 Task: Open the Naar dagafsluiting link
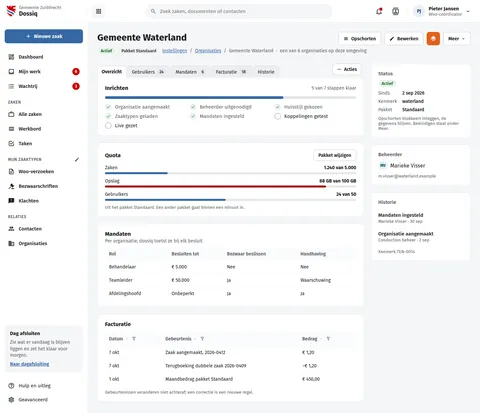click(x=29, y=364)
